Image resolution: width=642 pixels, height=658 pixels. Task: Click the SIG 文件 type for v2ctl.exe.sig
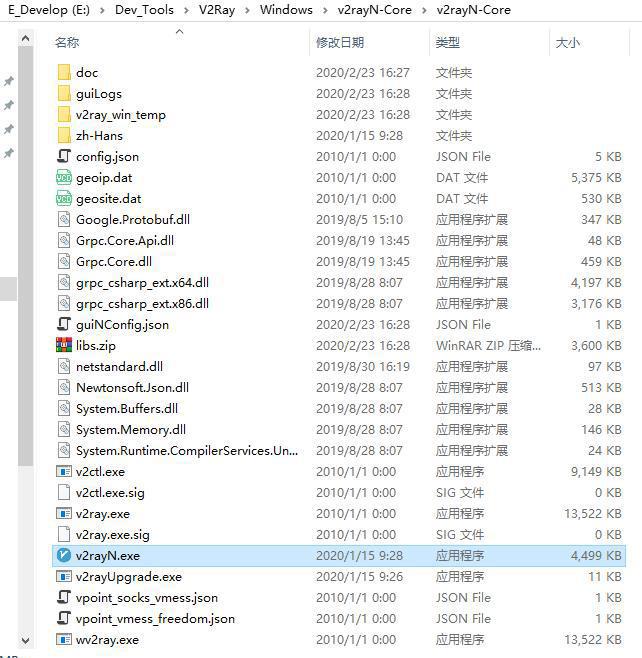click(460, 493)
